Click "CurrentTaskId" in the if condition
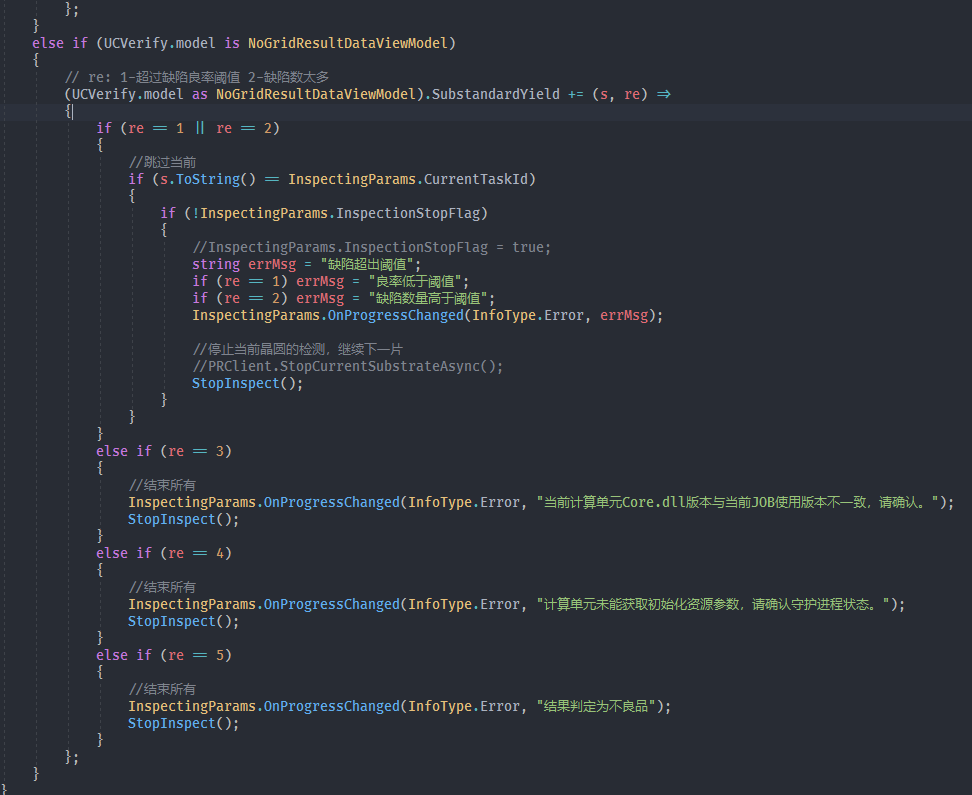This screenshot has height=795, width=972. pyautogui.click(x=475, y=179)
